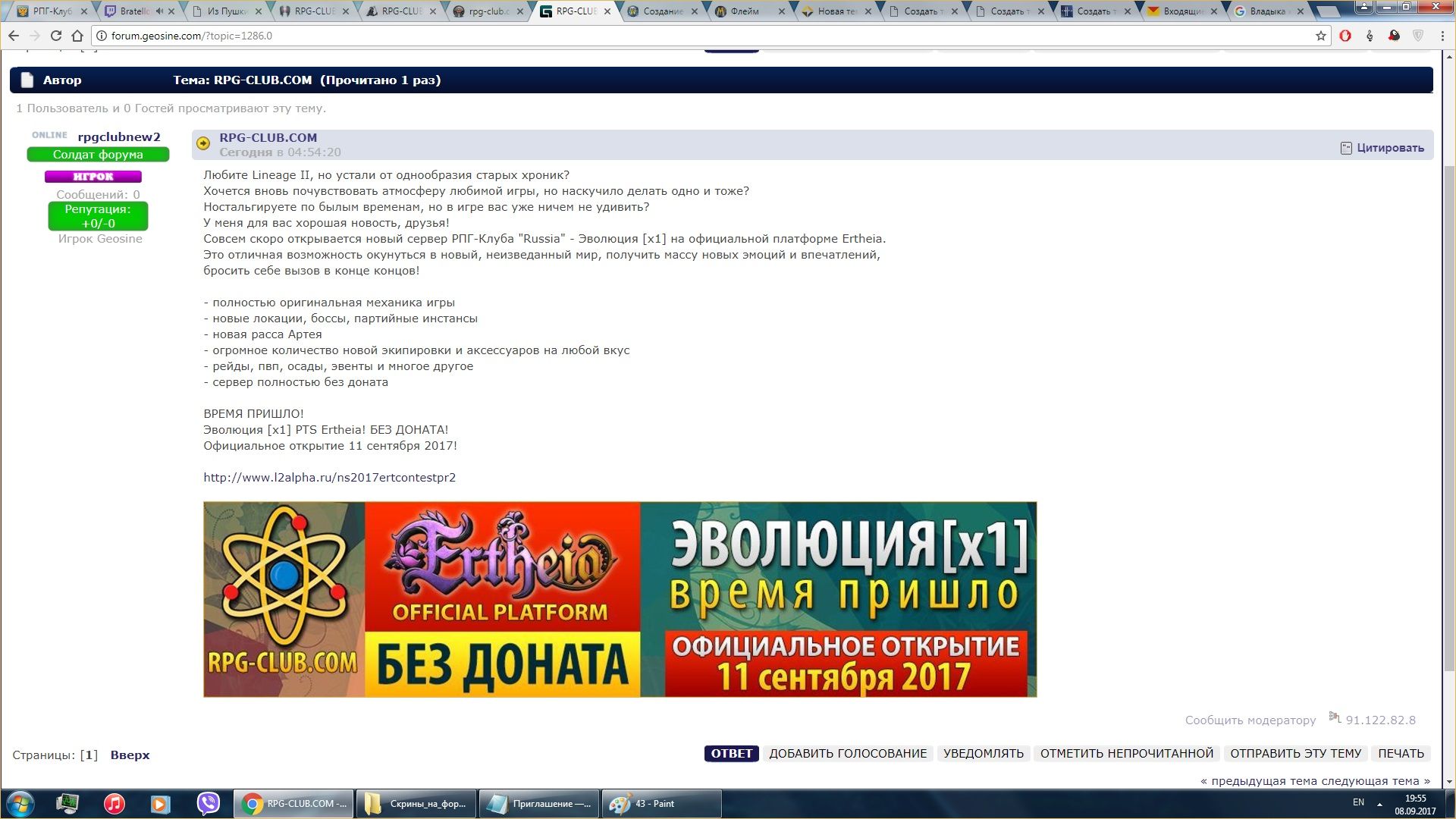Open the monitor app taskbar icon
The width and height of the screenshot is (1456, 819).
[67, 804]
